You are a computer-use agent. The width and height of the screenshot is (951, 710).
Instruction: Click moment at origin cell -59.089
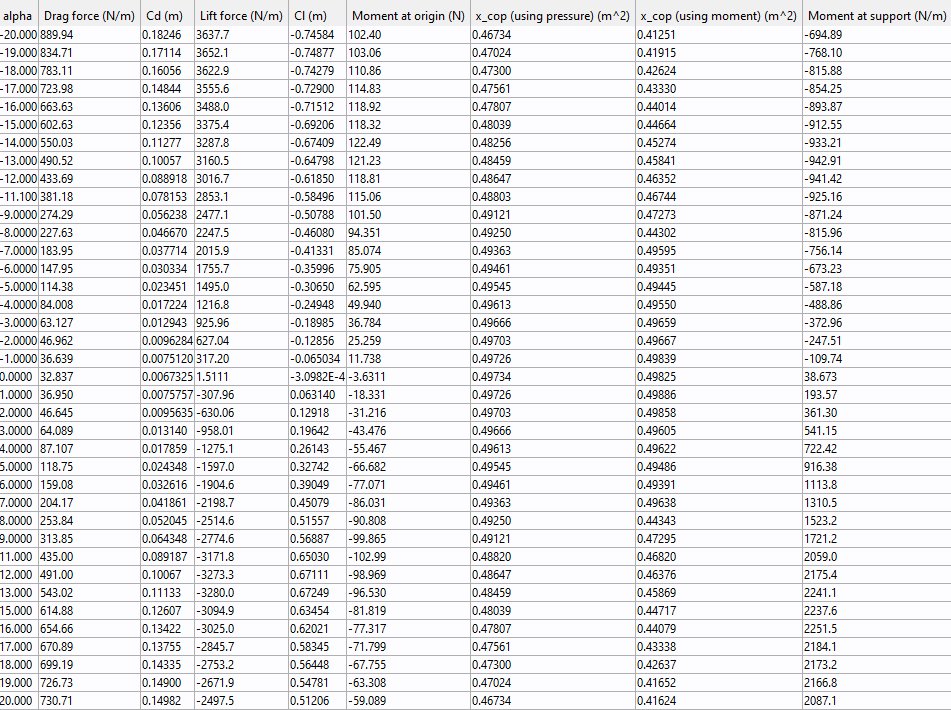pyautogui.click(x=408, y=701)
